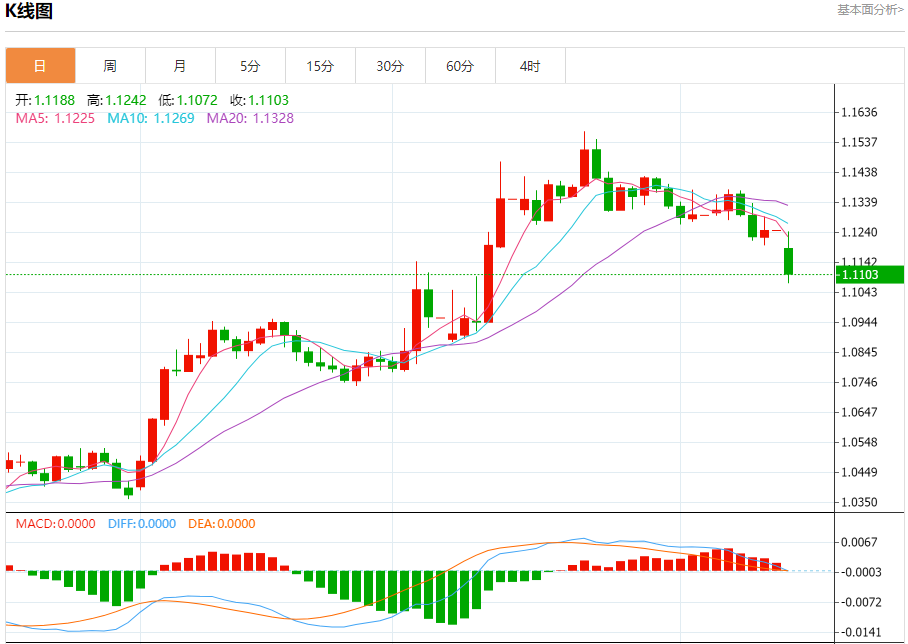Open the 15分 interval tab
This screenshot has width=908, height=644.
(320, 66)
